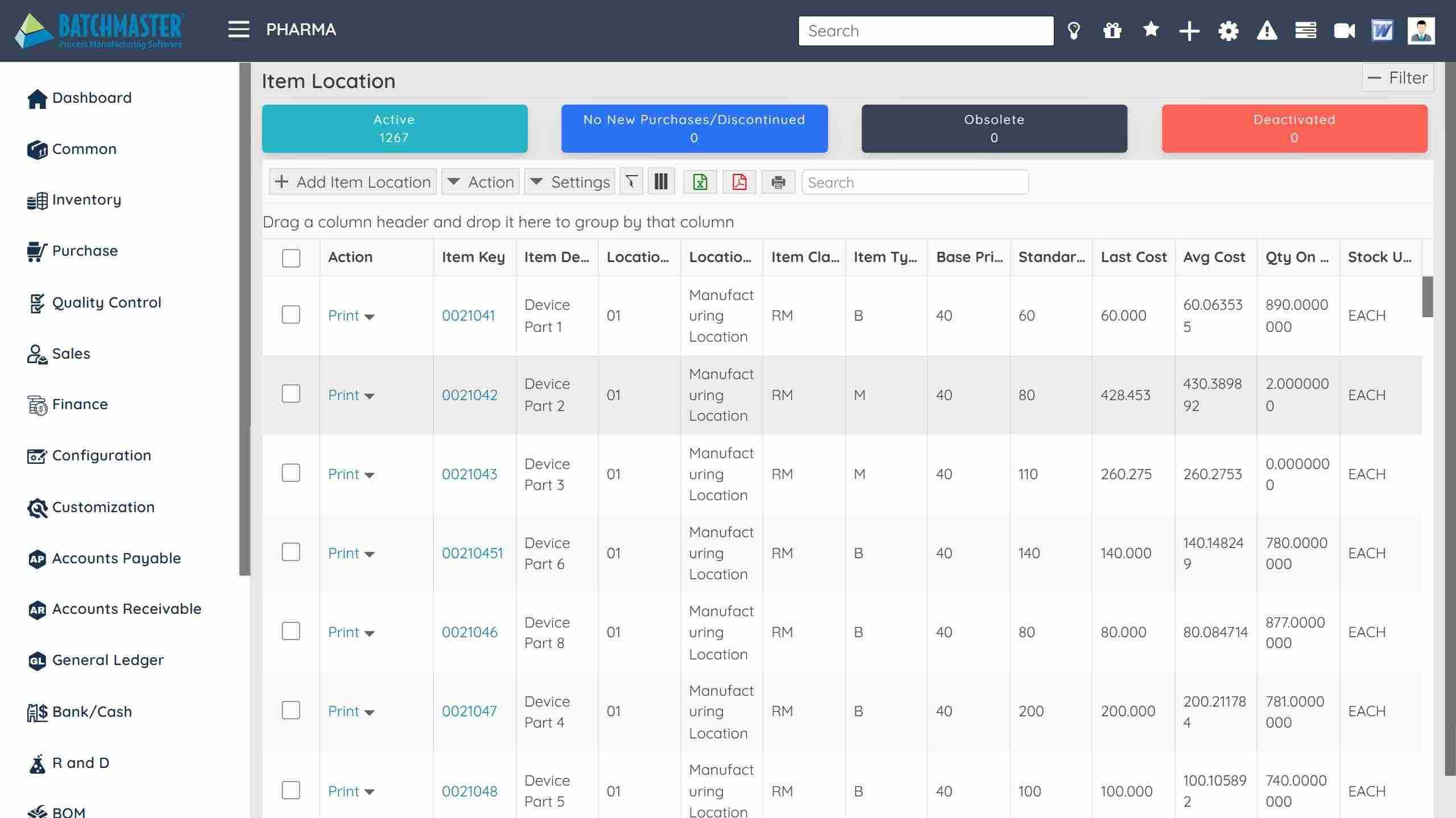Click the grid filter funnel icon
This screenshot has height=818, width=1456.
tap(631, 182)
